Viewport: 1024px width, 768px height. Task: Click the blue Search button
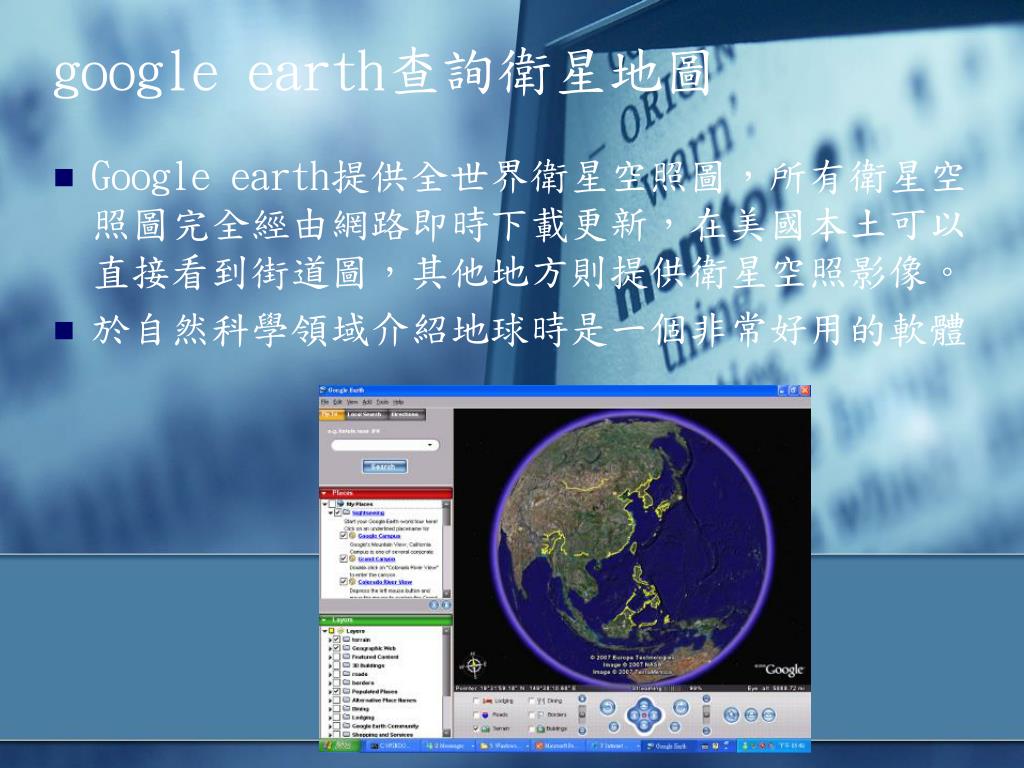point(385,466)
